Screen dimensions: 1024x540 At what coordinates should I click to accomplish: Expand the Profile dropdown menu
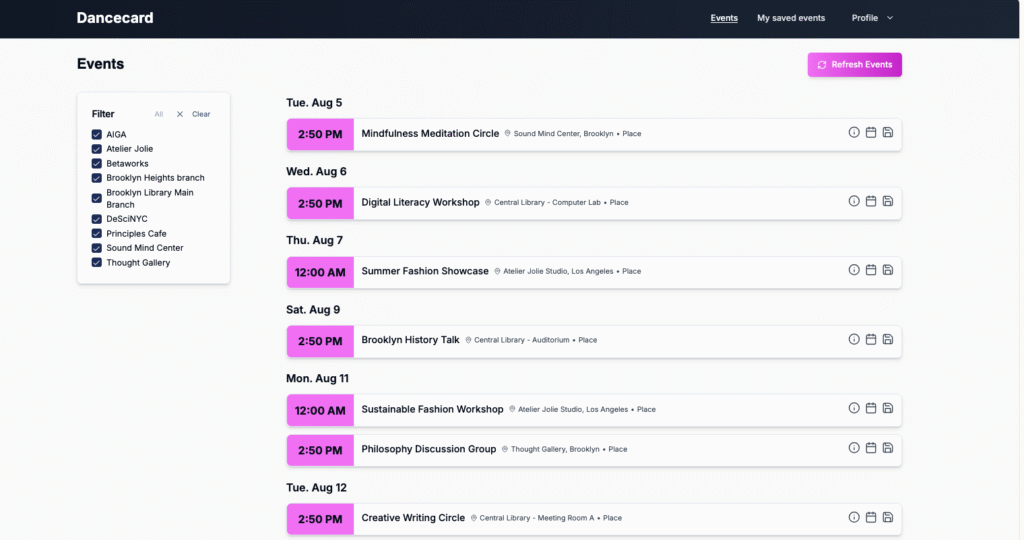(872, 18)
